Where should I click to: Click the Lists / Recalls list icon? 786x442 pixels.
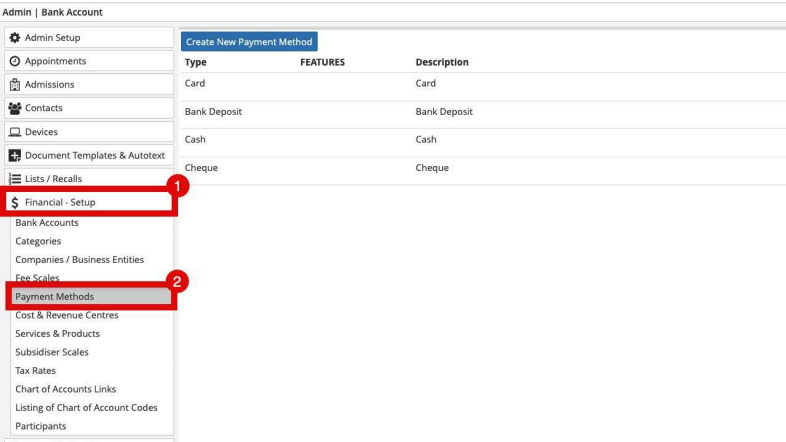click(15, 179)
